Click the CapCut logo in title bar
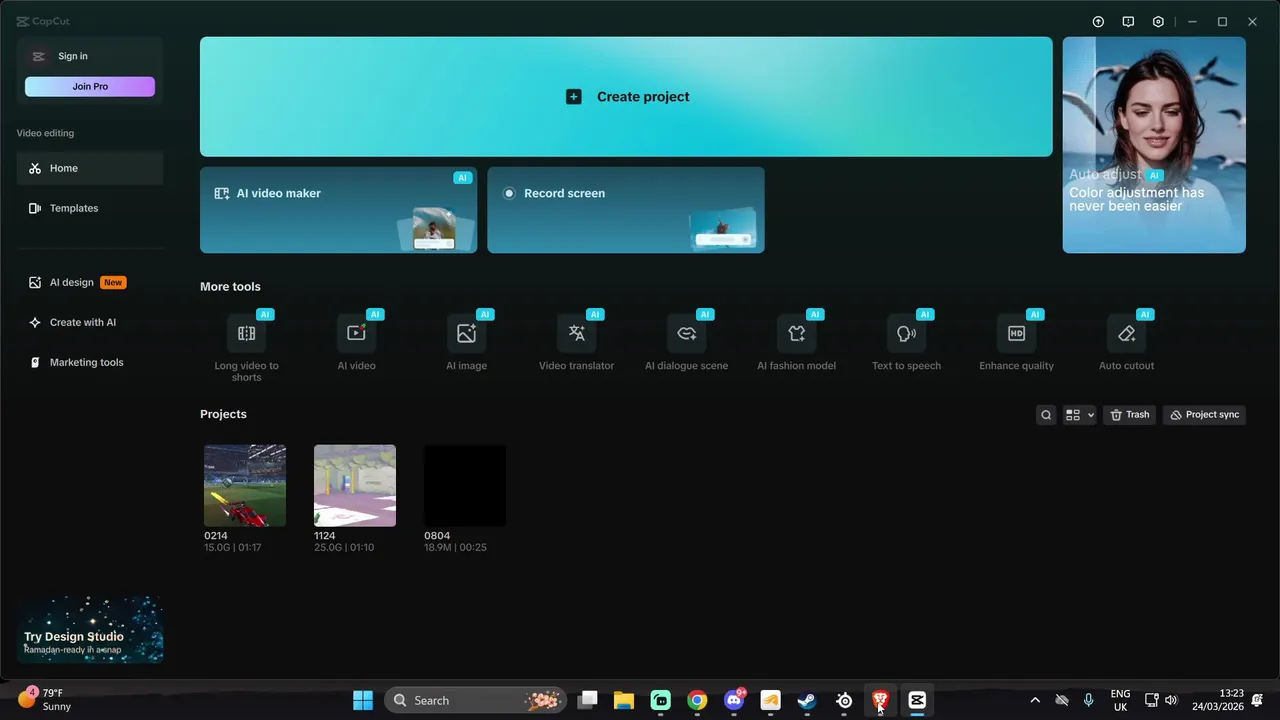 coord(43,21)
